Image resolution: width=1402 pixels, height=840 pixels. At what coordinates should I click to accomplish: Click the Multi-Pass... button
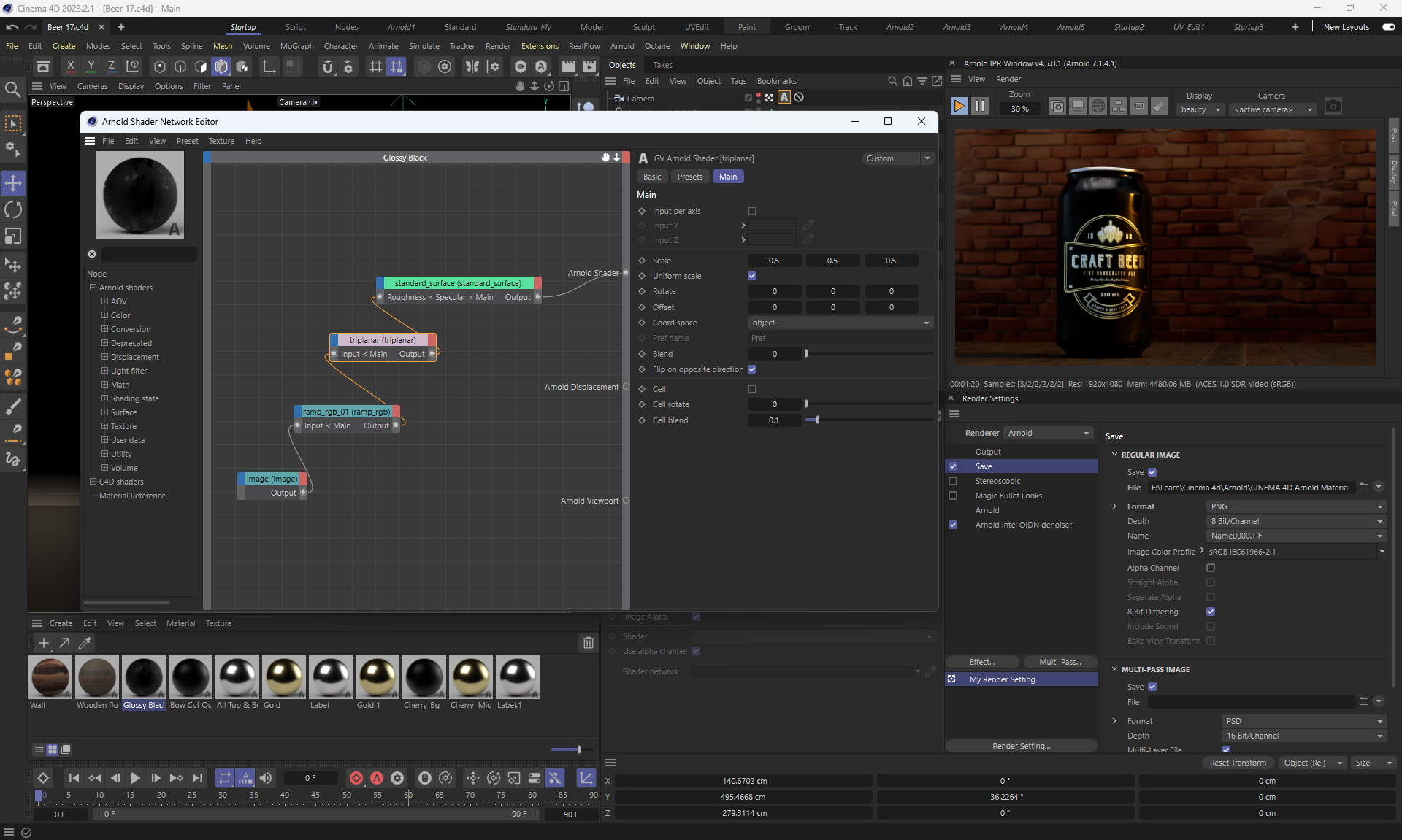pyautogui.click(x=1060, y=662)
